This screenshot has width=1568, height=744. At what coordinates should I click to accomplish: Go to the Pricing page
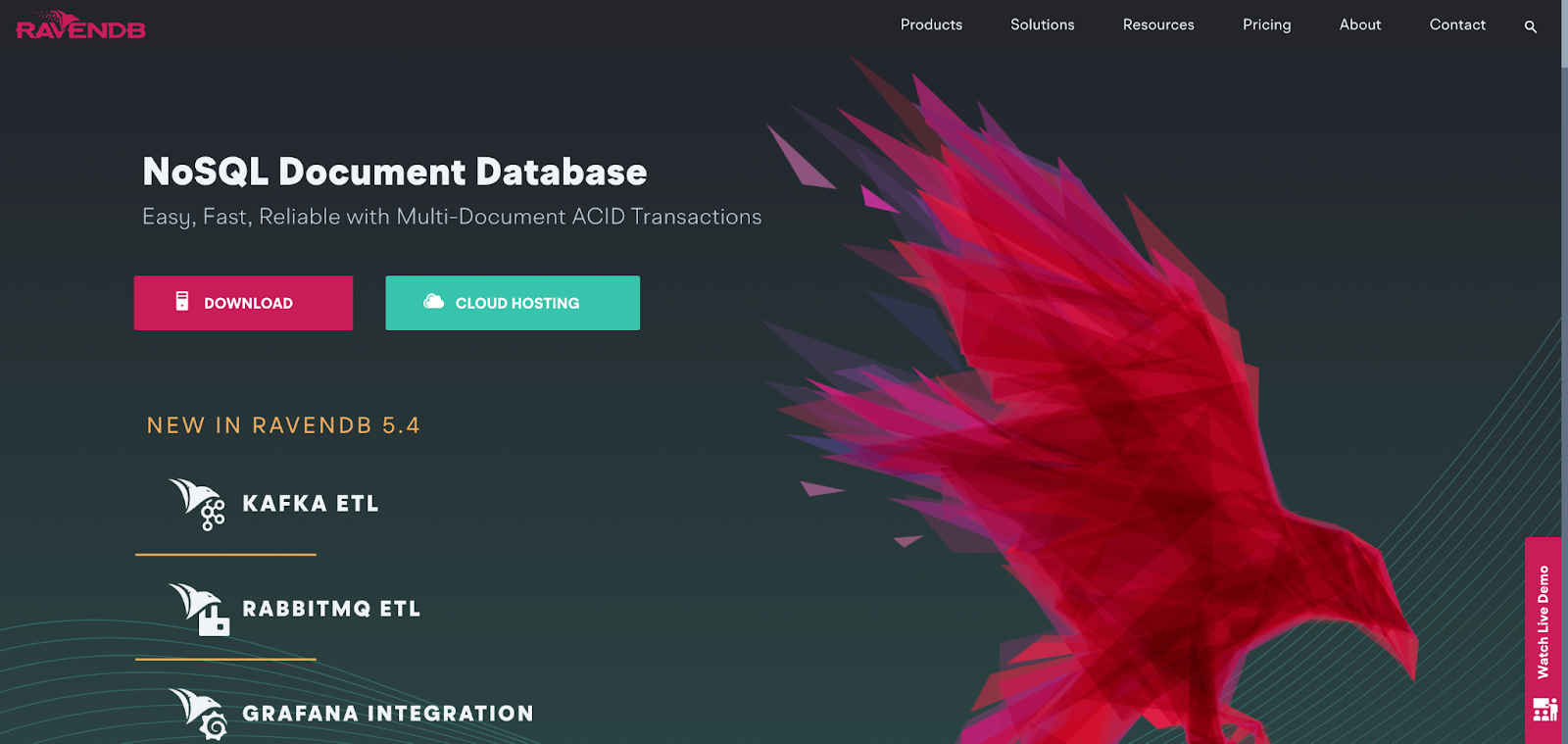tap(1266, 25)
